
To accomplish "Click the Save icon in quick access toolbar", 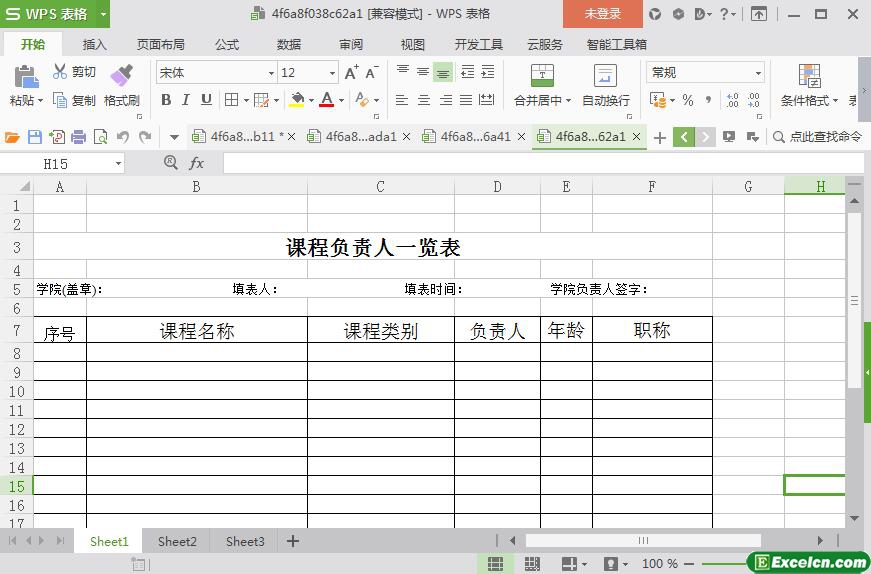I will pyautogui.click(x=35, y=137).
